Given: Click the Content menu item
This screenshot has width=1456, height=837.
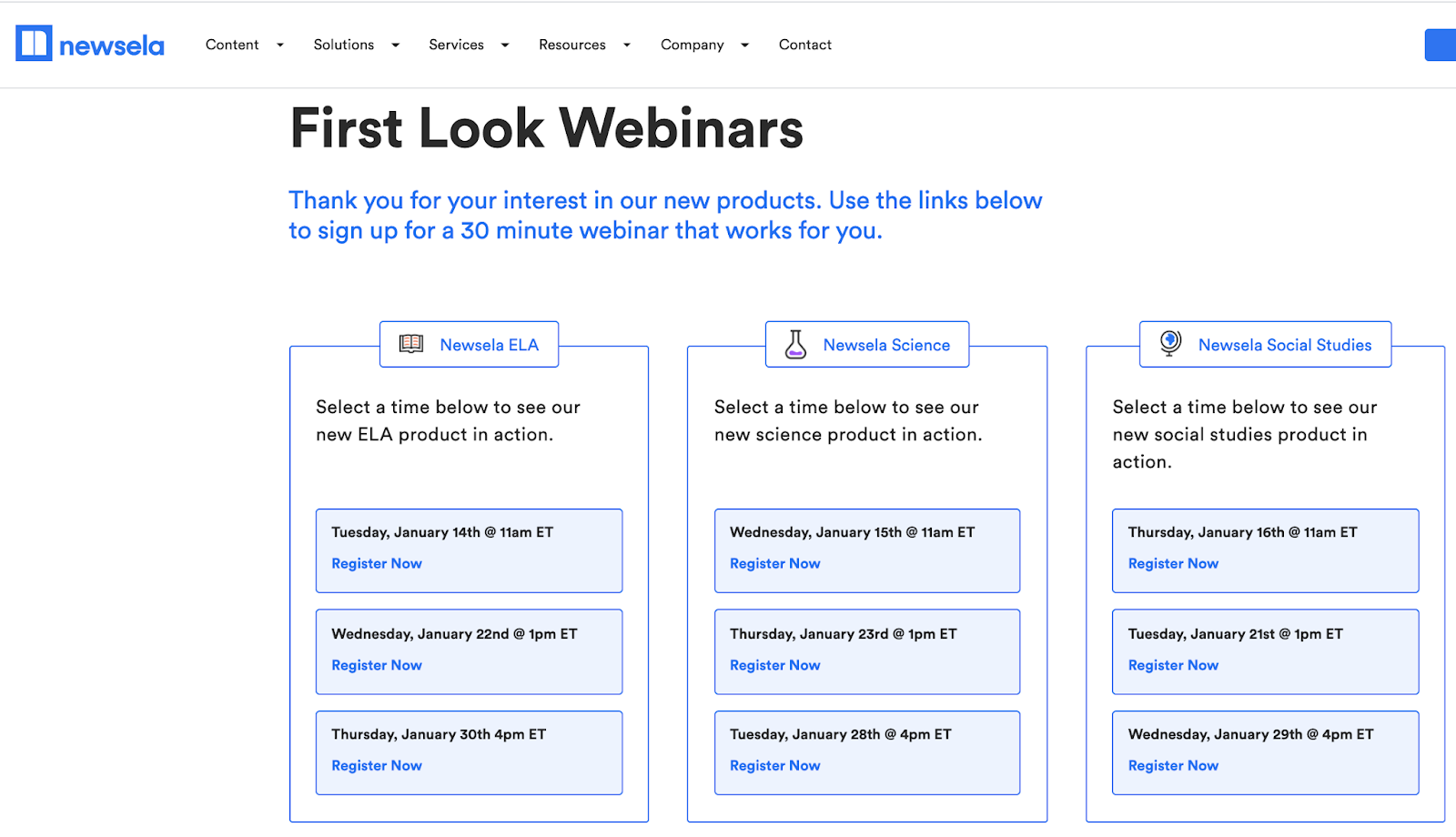Looking at the screenshot, I should coord(232,45).
